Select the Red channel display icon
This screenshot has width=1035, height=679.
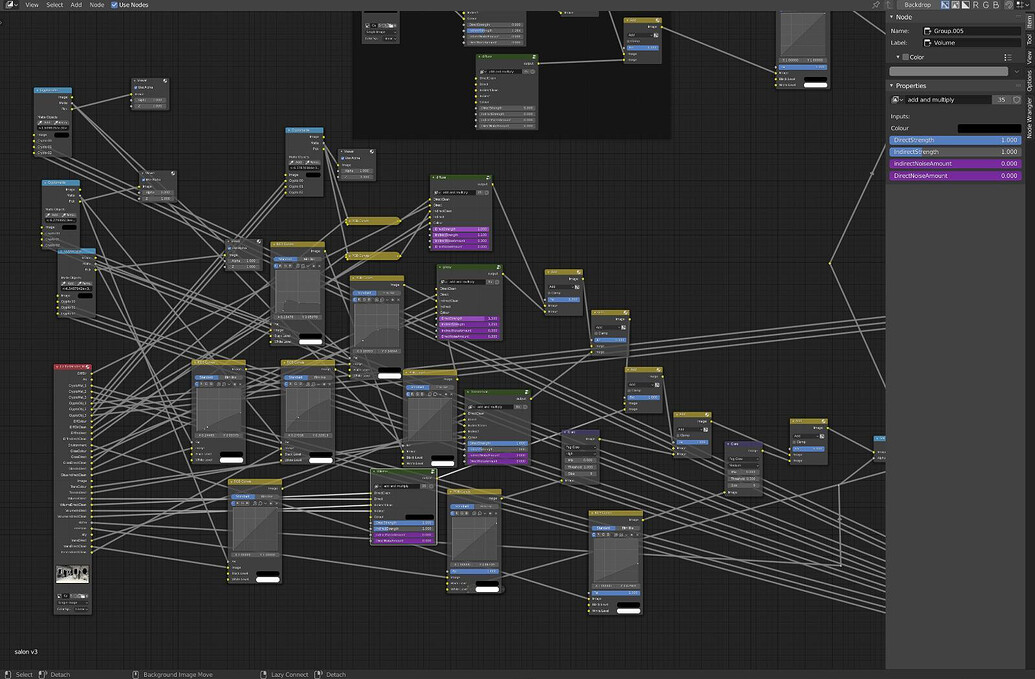976,5
